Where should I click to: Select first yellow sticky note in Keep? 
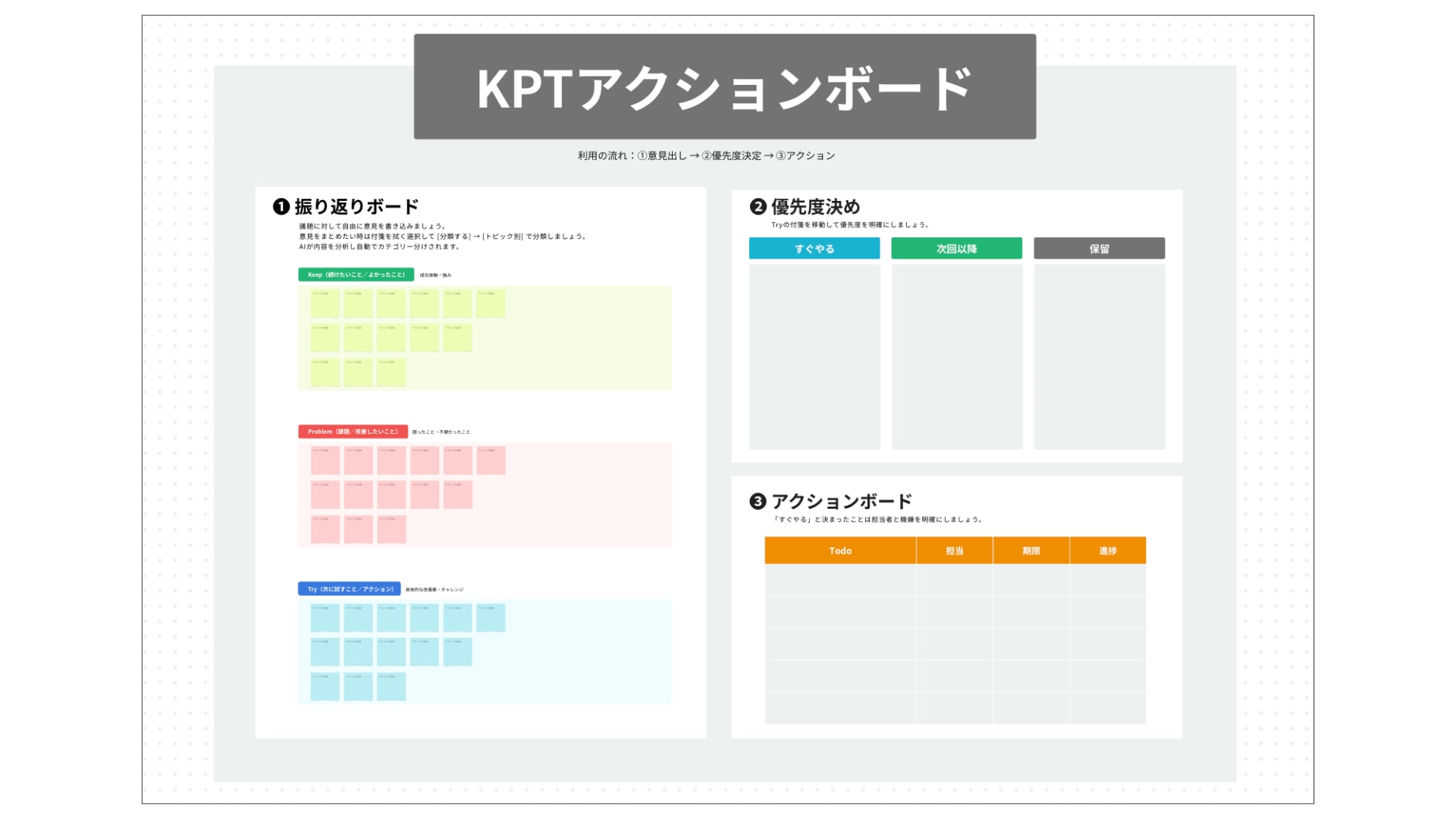(x=325, y=304)
